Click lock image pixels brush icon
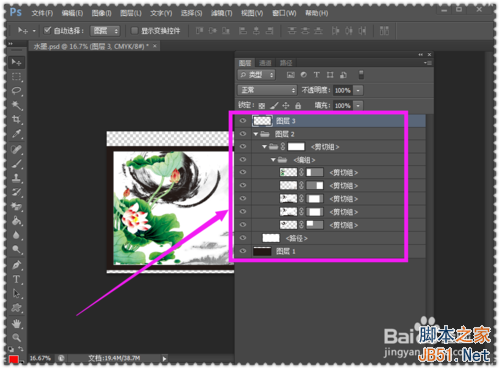Screen dimensions: 500x369 click(274, 106)
